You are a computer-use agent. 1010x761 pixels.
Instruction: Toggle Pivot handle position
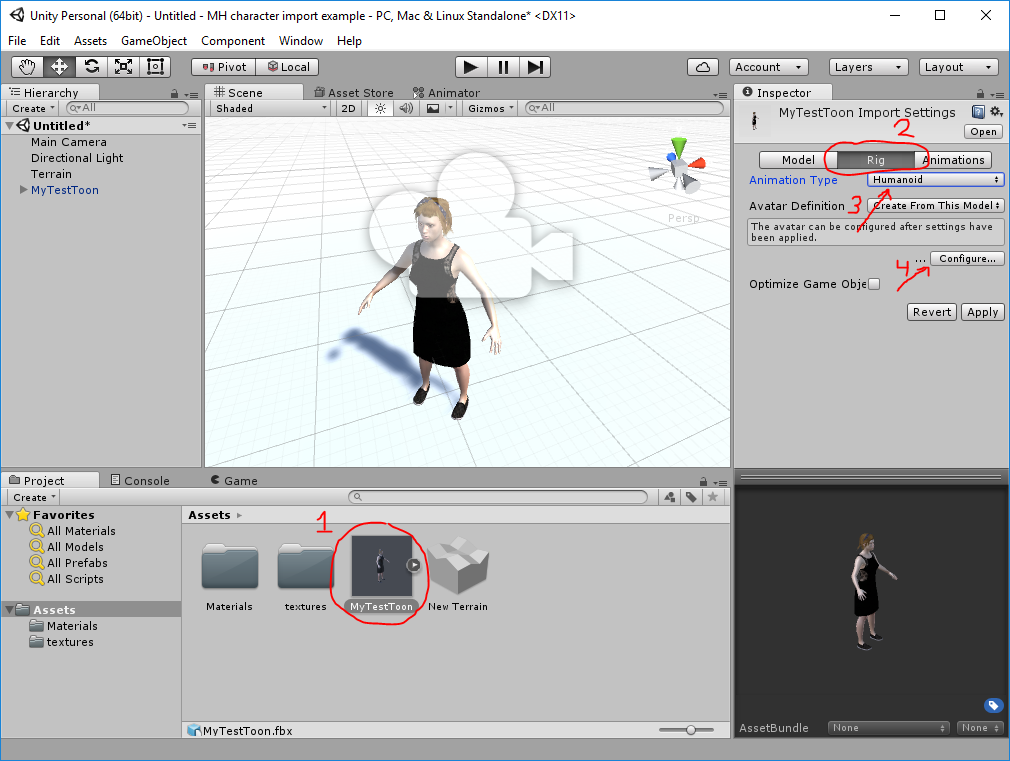[224, 67]
